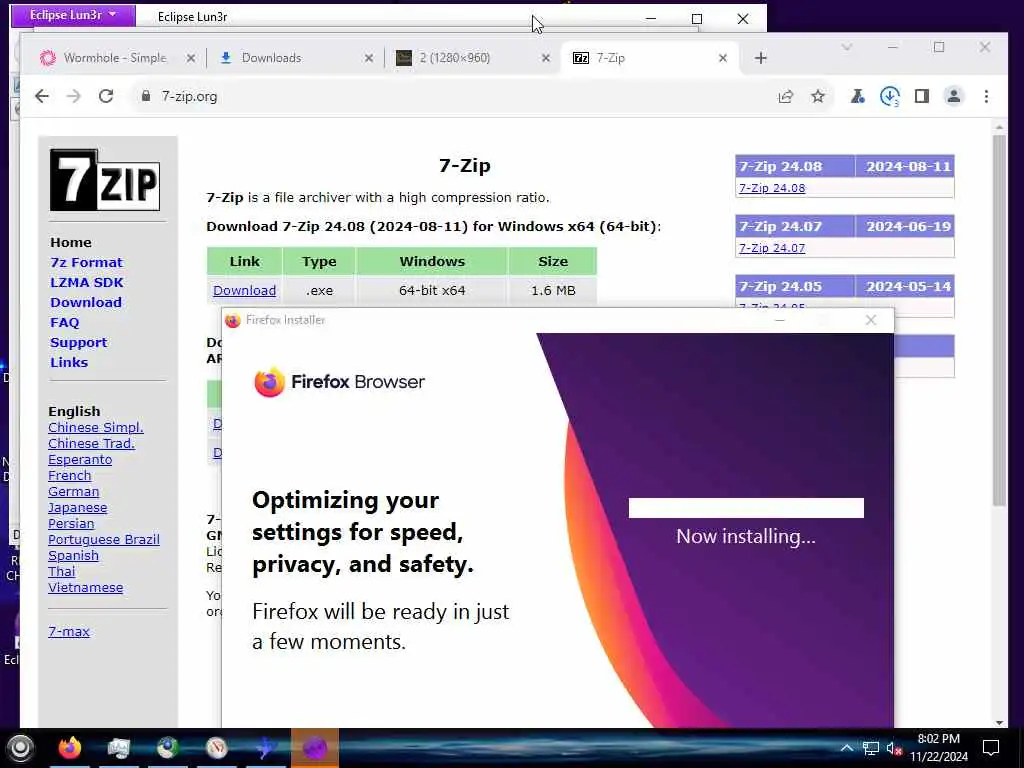
Task: Click the globe taskbar icon
Action: coord(168,748)
